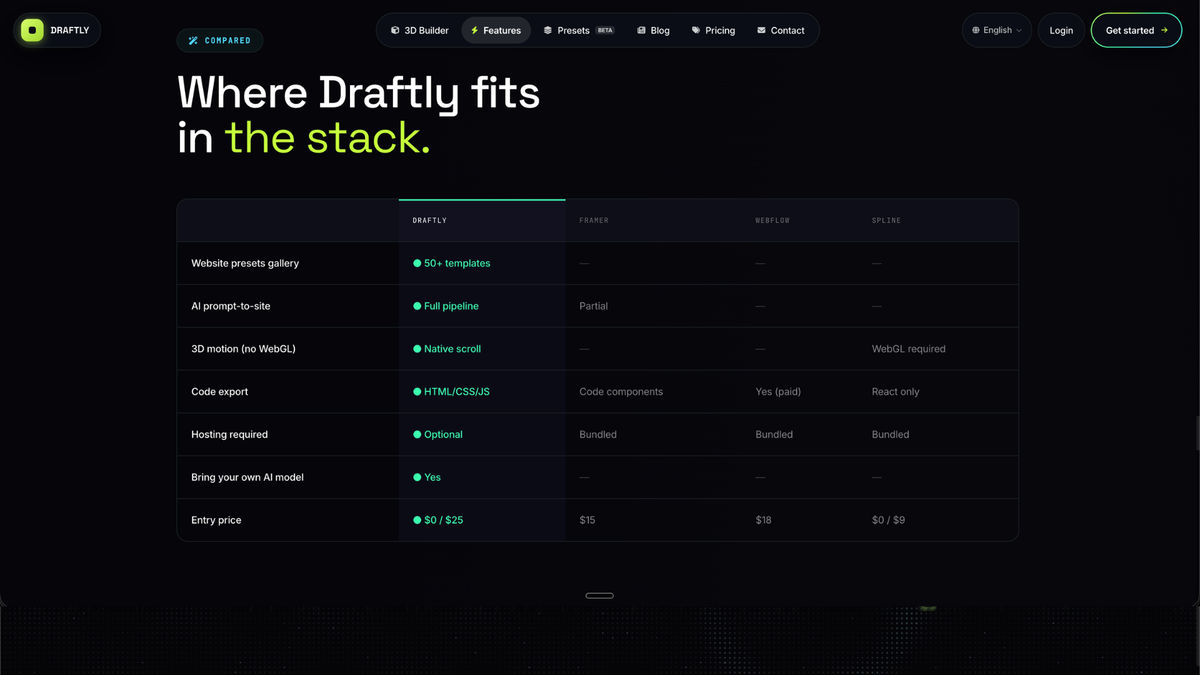Click the Login button
Viewport: 1200px width, 675px height.
click(1061, 30)
